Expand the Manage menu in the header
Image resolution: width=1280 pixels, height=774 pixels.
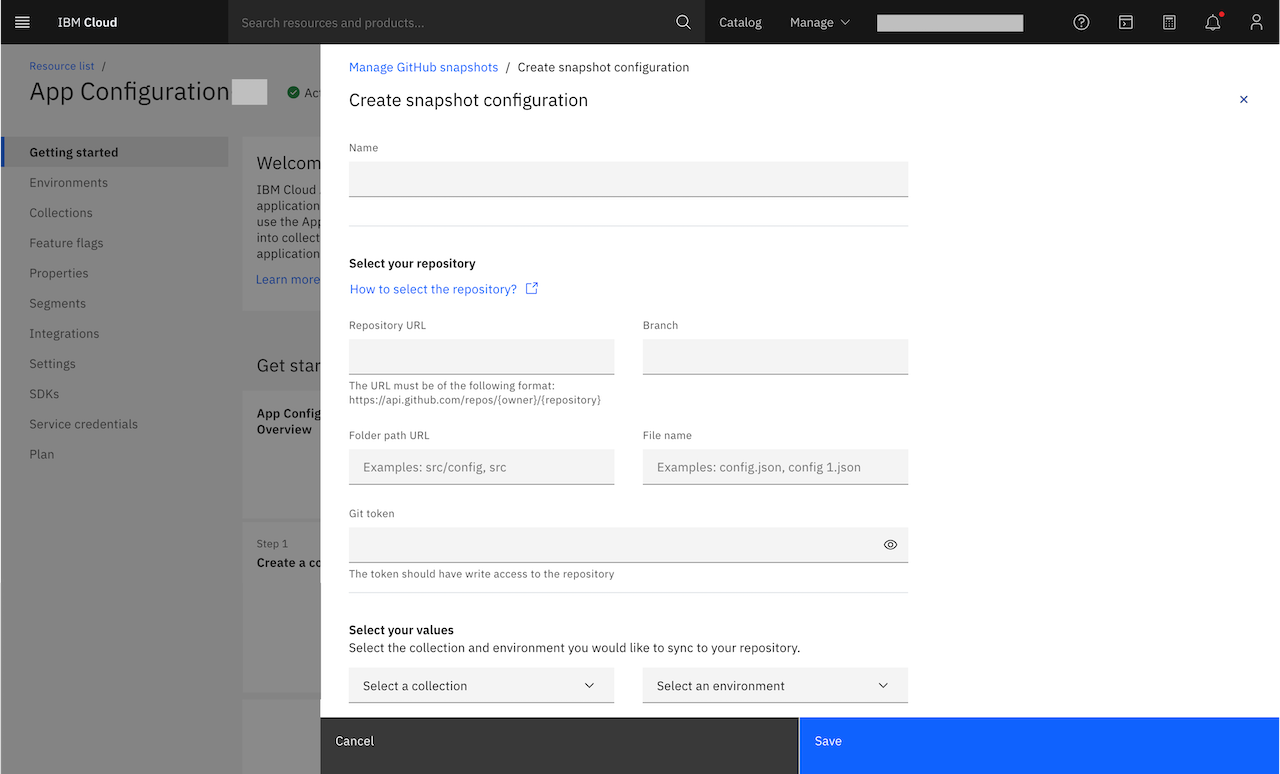(820, 21)
